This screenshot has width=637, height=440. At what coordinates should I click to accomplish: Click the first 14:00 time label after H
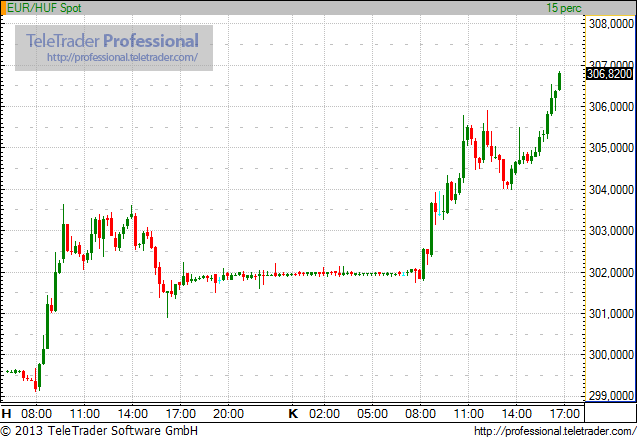pyautogui.click(x=132, y=414)
